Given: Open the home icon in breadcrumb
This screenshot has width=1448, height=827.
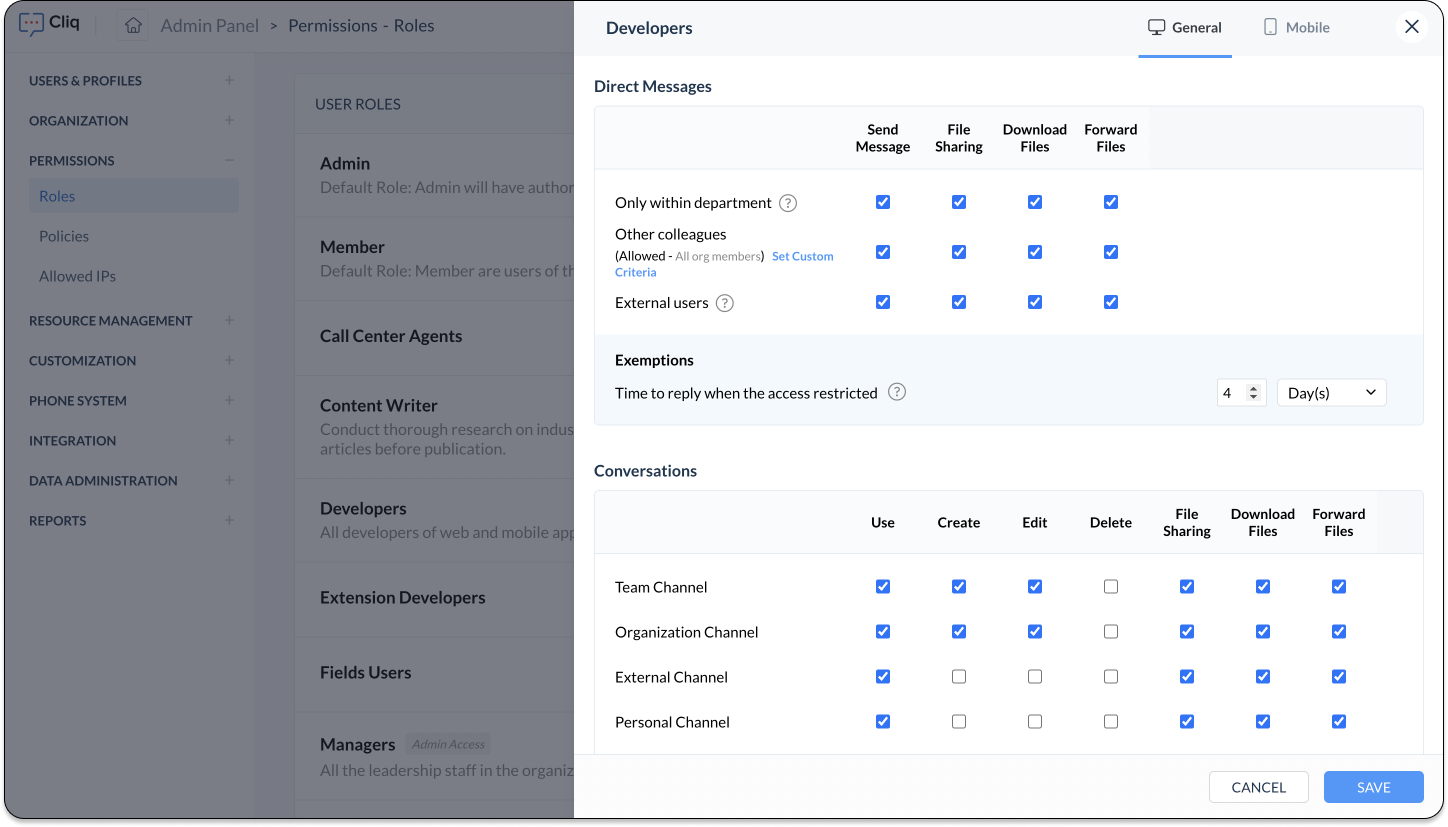Looking at the screenshot, I should pyautogui.click(x=133, y=26).
